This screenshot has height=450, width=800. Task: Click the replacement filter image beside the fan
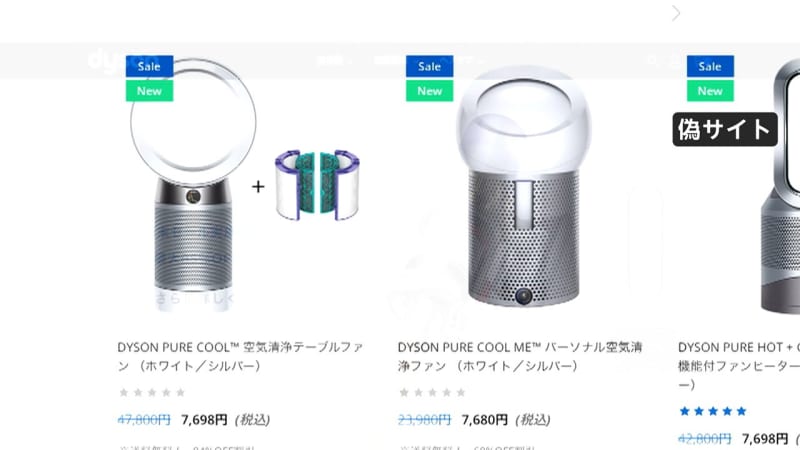317,185
